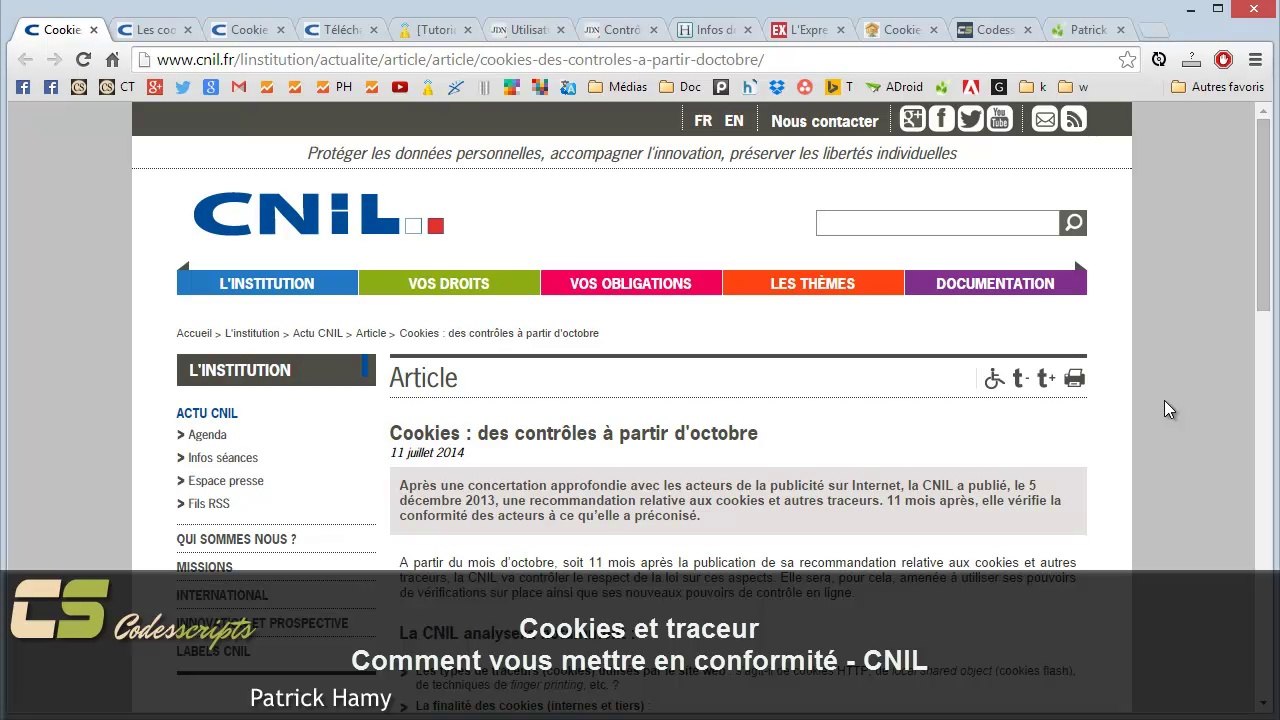The height and width of the screenshot is (720, 1280).
Task: Click the vertical page scrollbar thumb
Action: [x=1263, y=217]
